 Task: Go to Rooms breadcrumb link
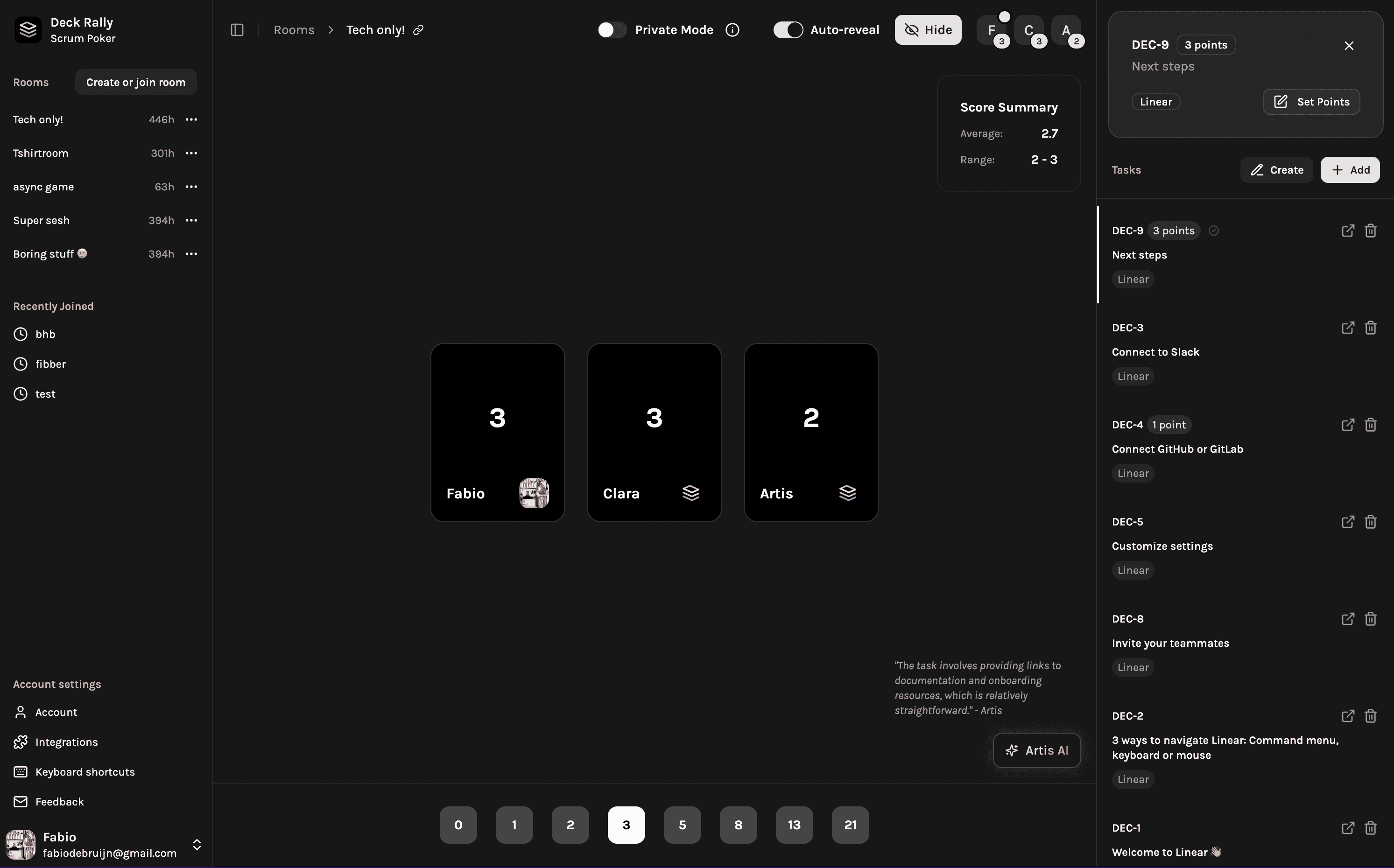pyautogui.click(x=294, y=30)
